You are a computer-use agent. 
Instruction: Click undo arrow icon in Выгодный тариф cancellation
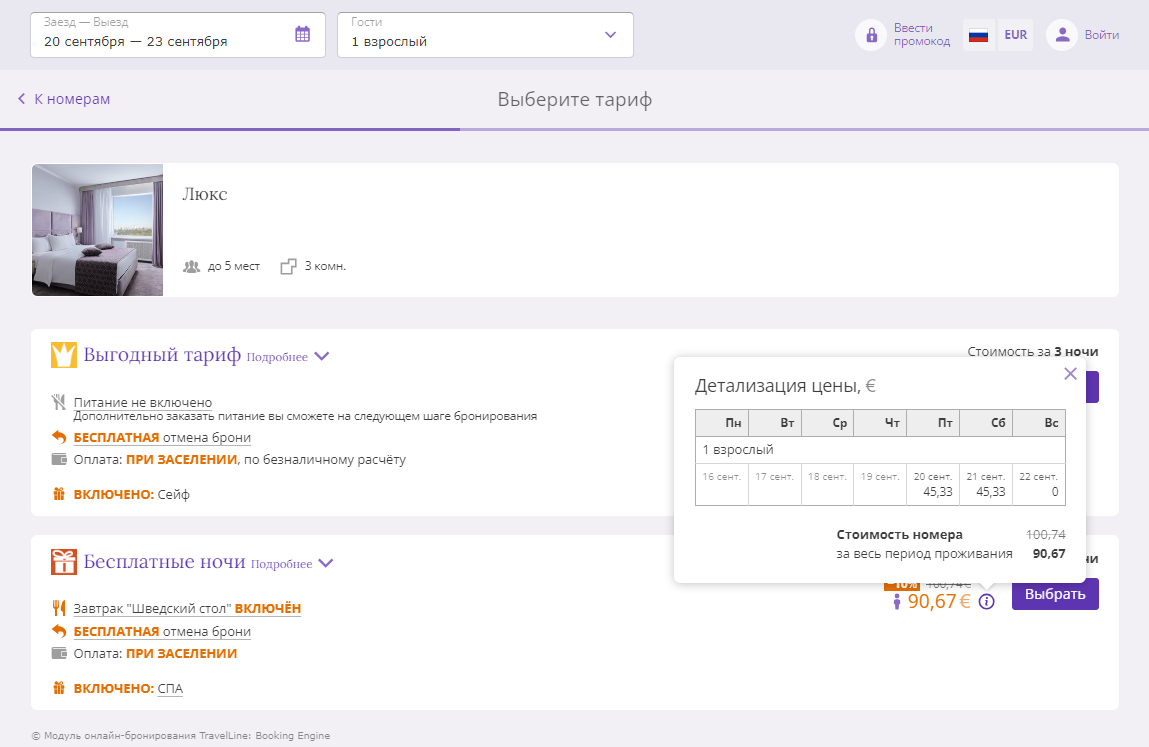[59, 437]
